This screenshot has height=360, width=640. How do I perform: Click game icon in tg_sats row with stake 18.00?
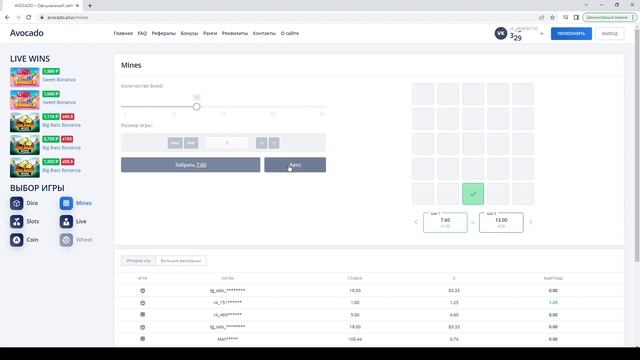click(142, 291)
